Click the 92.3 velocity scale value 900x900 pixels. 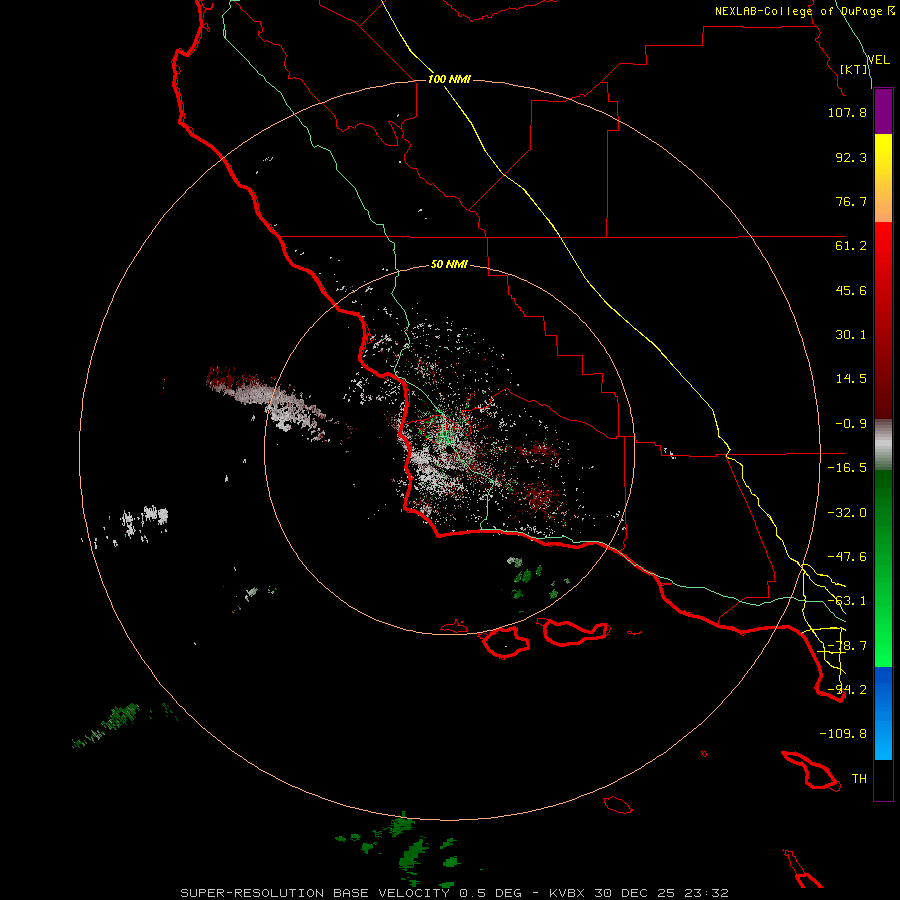(x=851, y=157)
